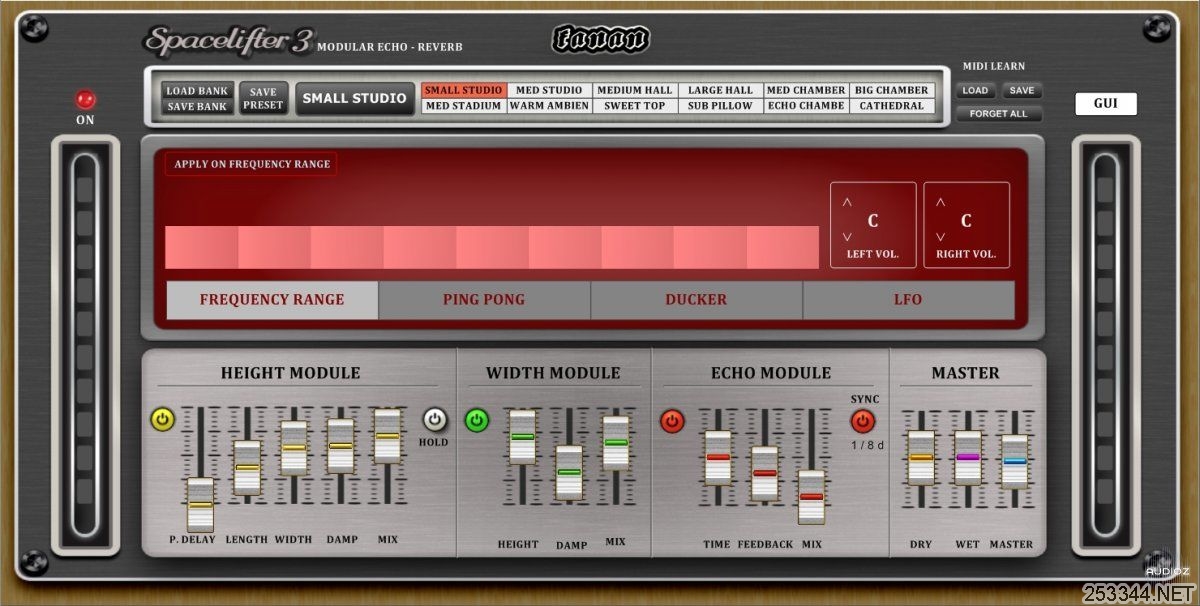Toggle the HOLD button in Height Module

pyautogui.click(x=434, y=419)
